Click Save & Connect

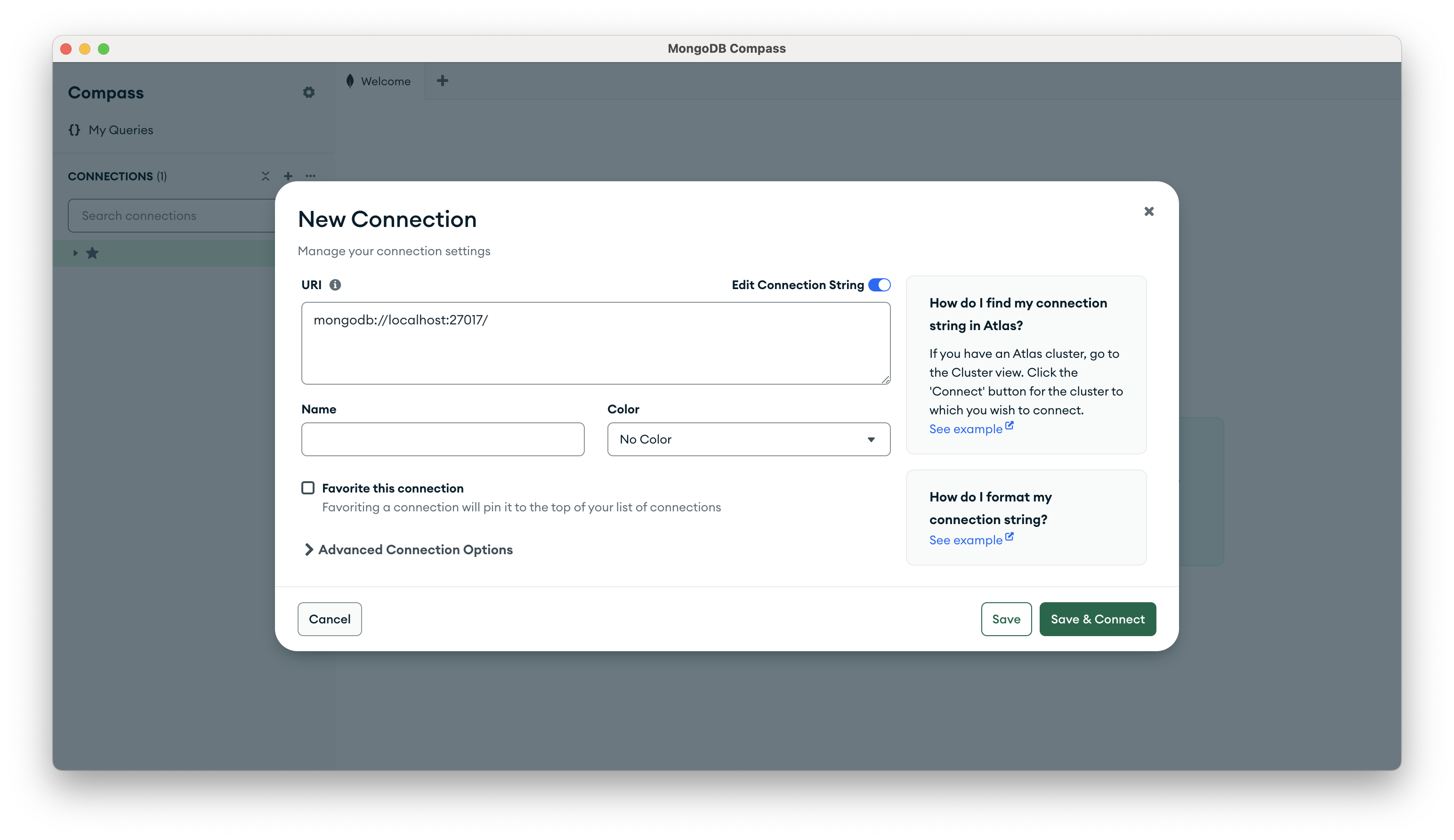click(x=1097, y=619)
